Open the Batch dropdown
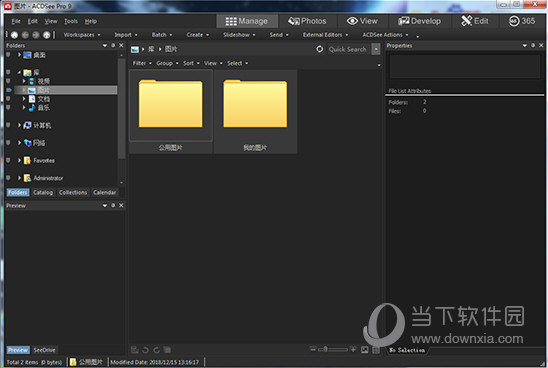 tap(162, 35)
